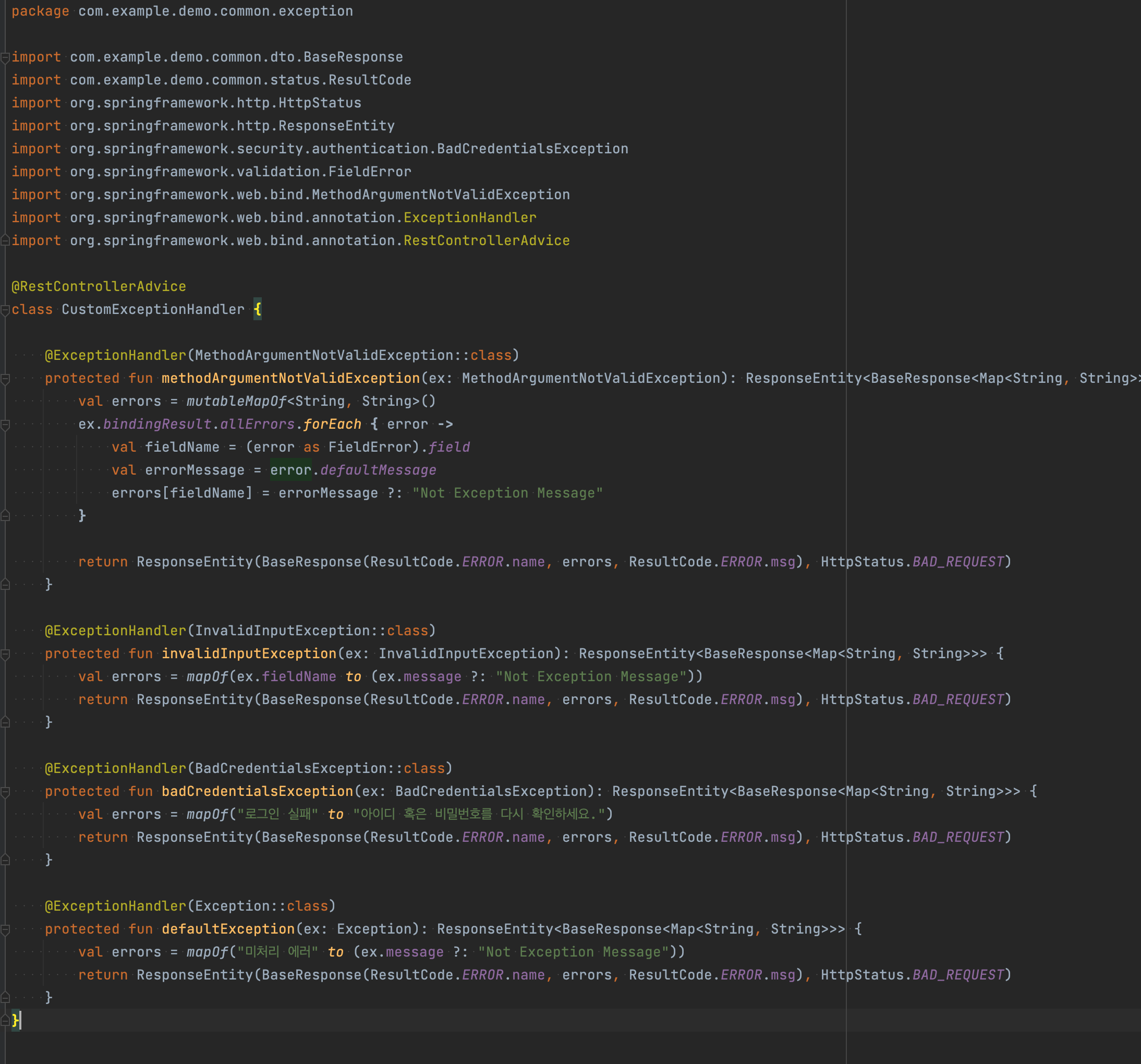Click the "미처리 에러" string
The image size is (1141, 1064).
(278, 952)
